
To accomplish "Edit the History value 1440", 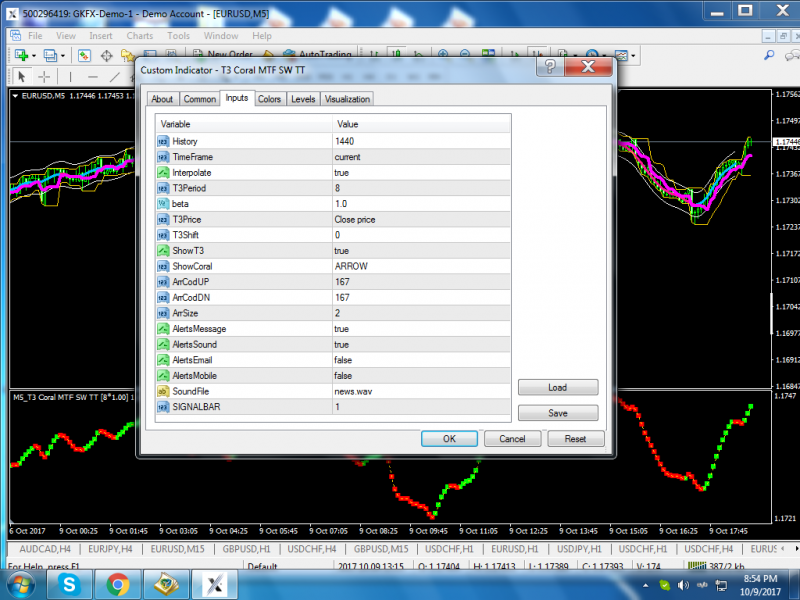I will click(421, 141).
